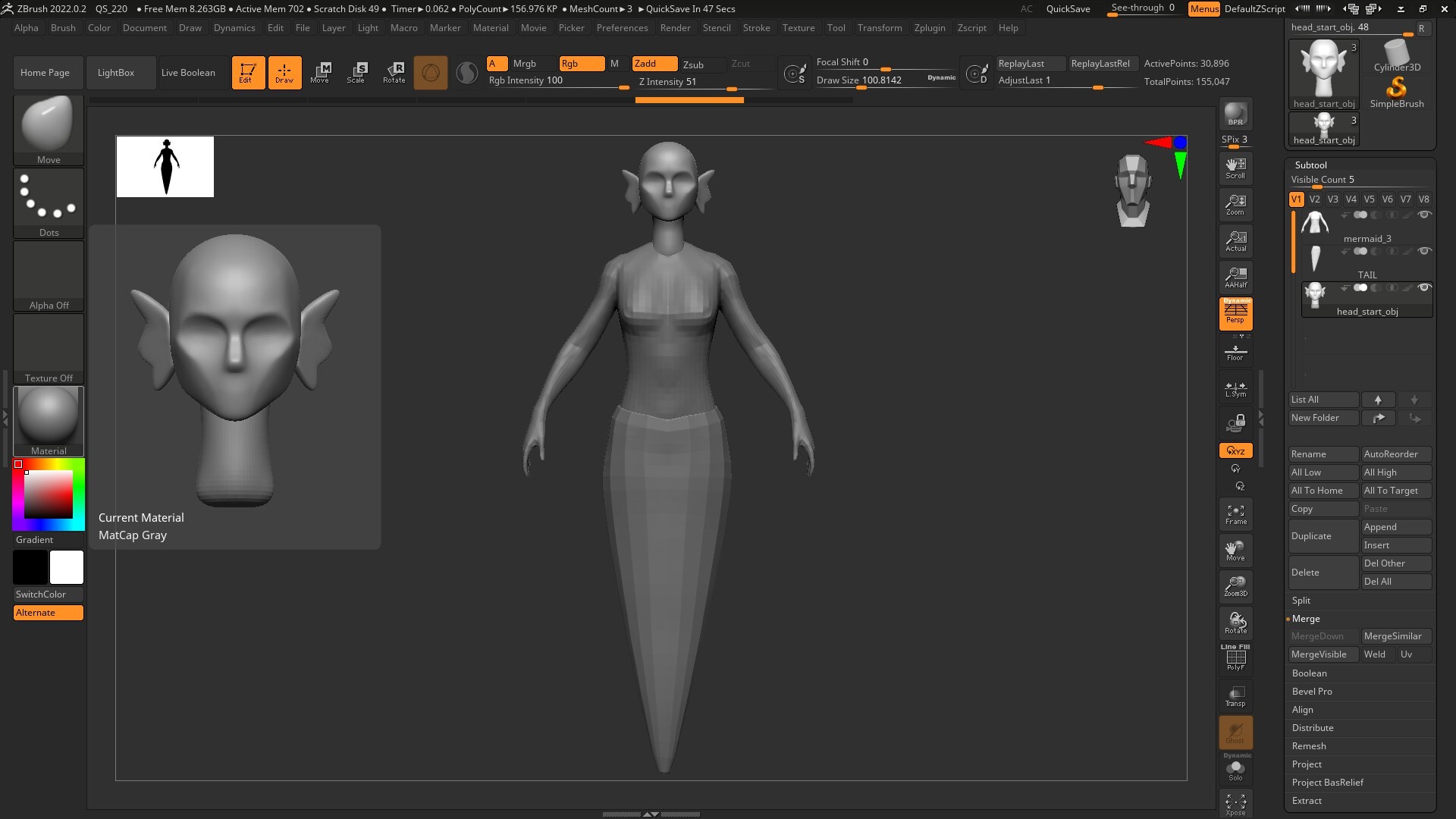Collapse the Merge section in SubTool palette
The width and height of the screenshot is (1456, 819).
click(x=1306, y=618)
